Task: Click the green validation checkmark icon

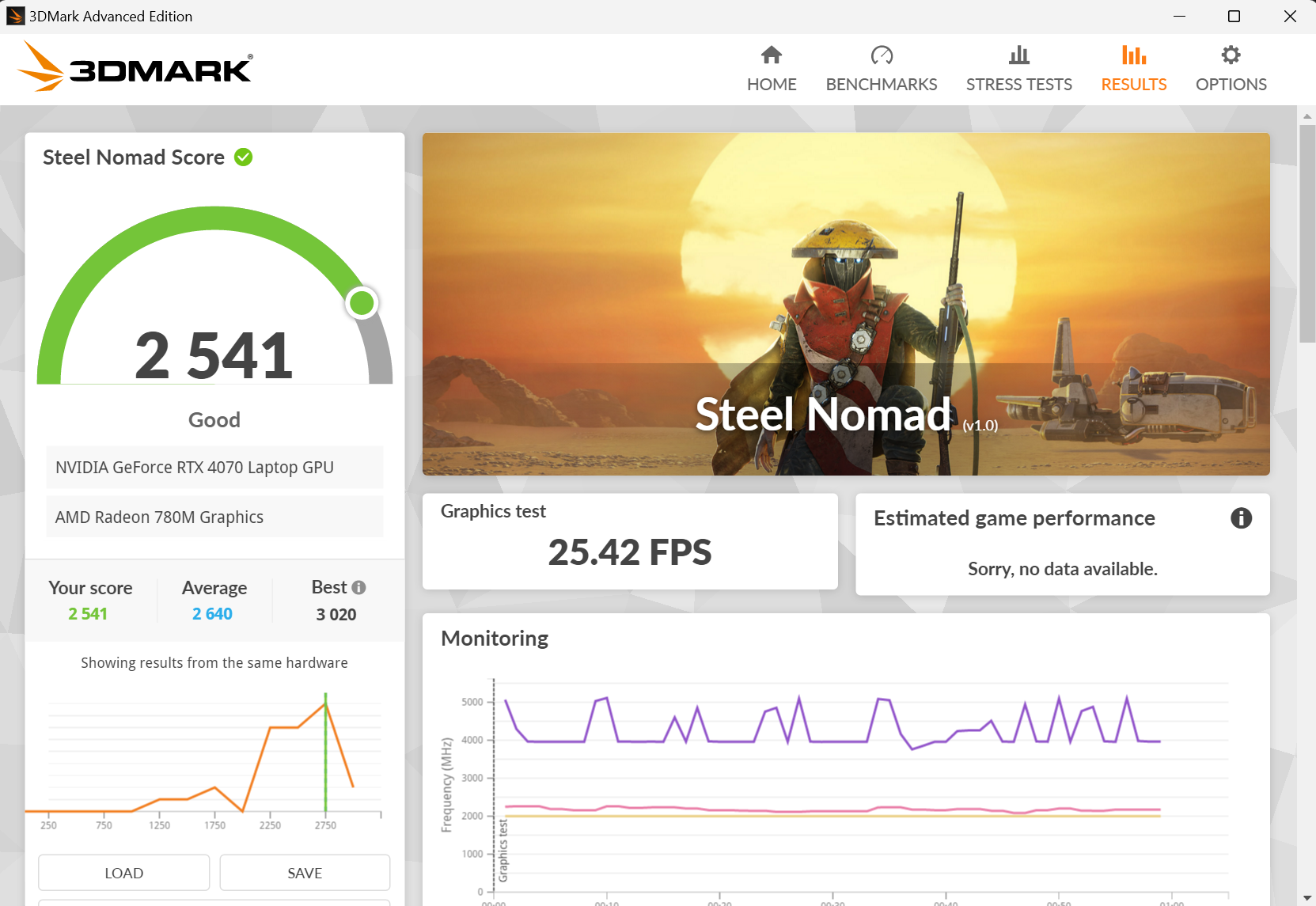Action: [x=244, y=157]
